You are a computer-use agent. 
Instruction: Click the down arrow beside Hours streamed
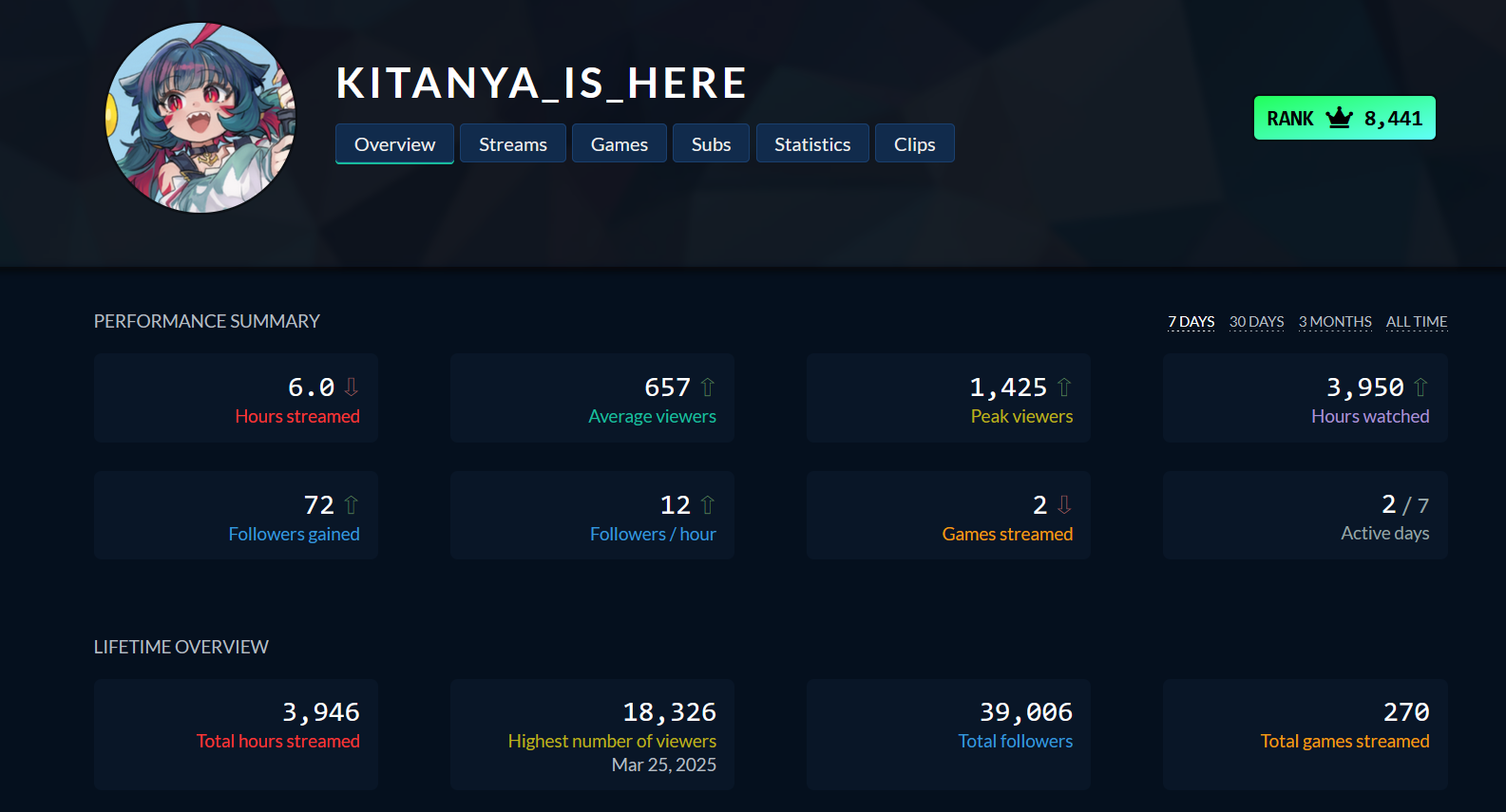(351, 387)
